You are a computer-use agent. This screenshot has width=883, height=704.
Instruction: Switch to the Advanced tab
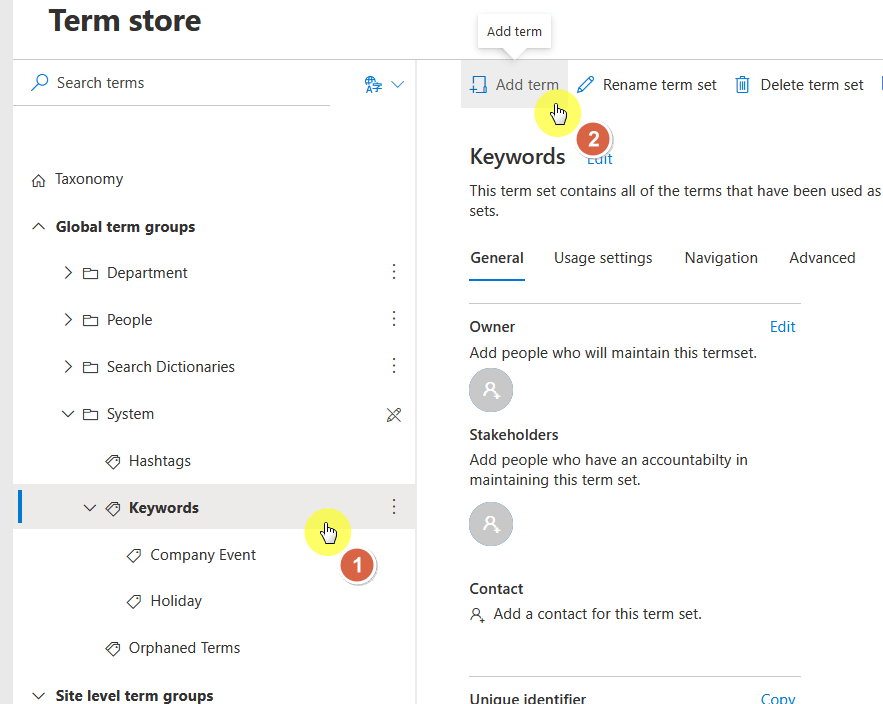point(822,258)
